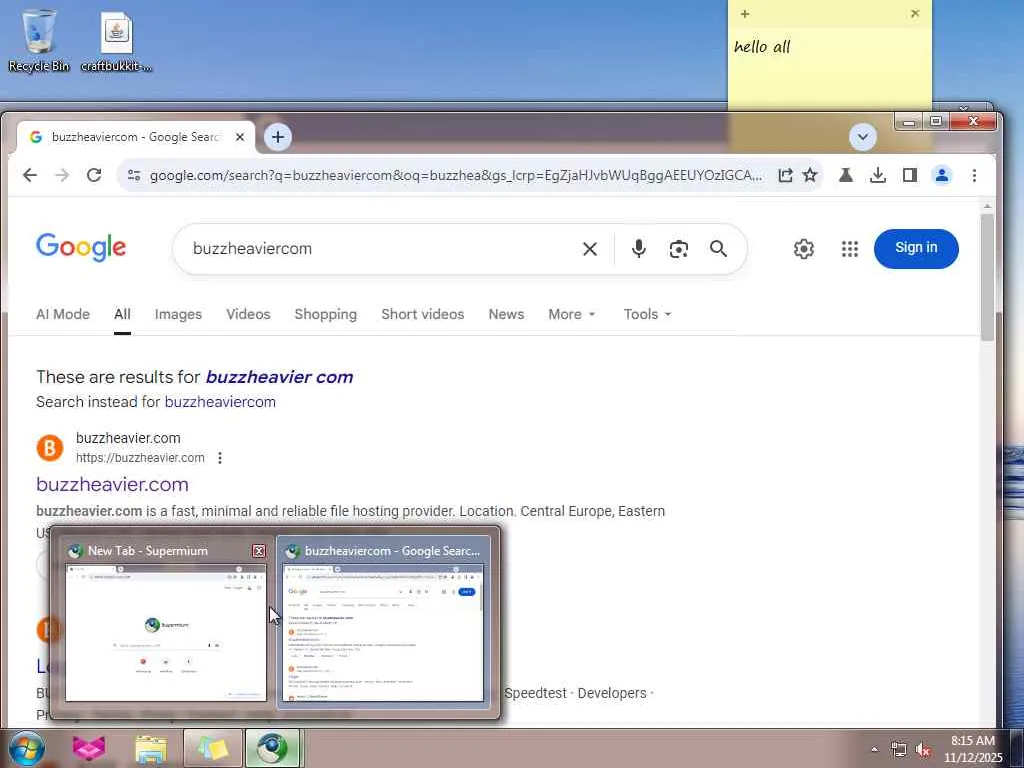Image resolution: width=1024 pixels, height=768 pixels.
Task: Switch to Images results tab
Action: click(178, 314)
